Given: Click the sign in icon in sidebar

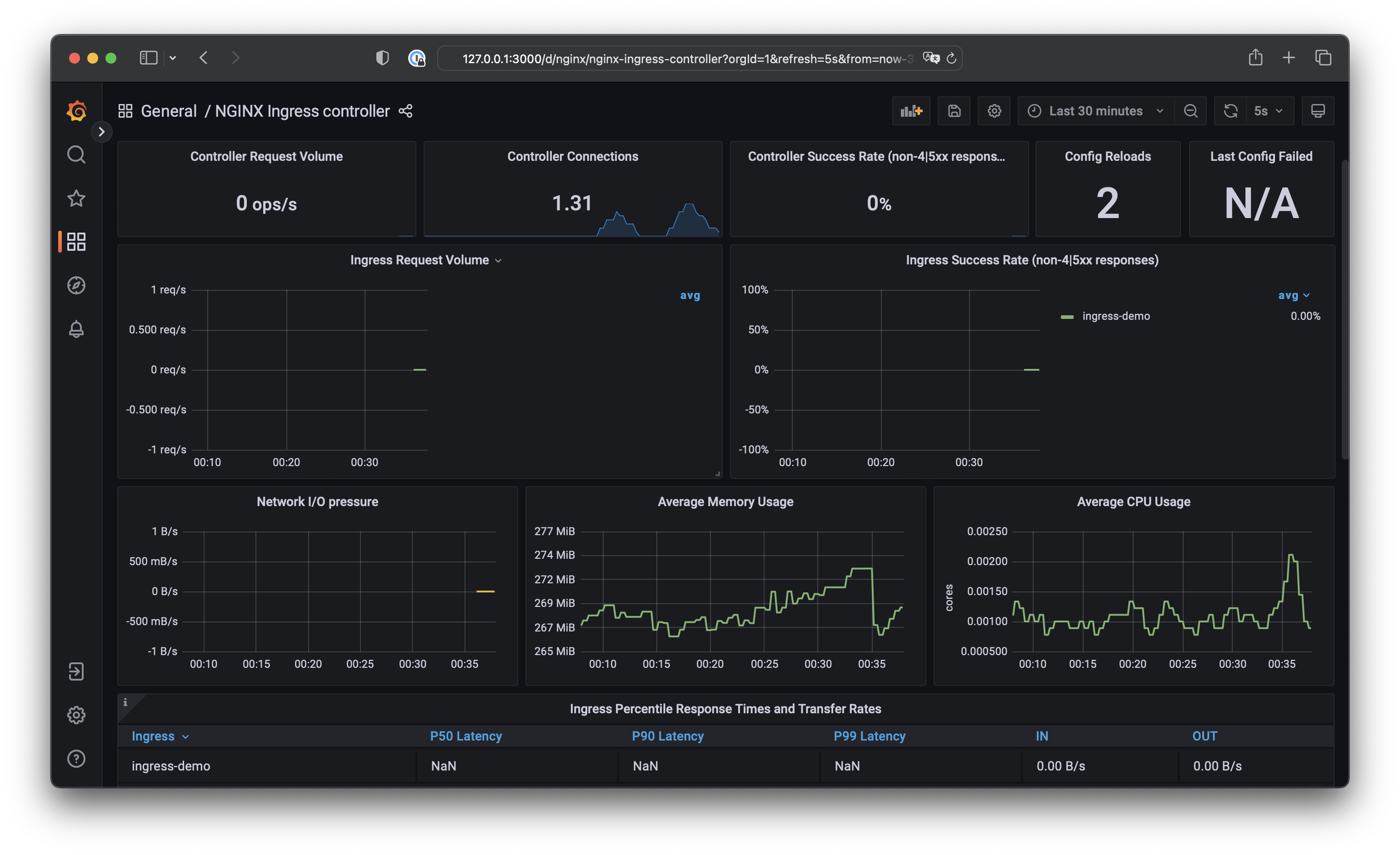Looking at the screenshot, I should [76, 671].
